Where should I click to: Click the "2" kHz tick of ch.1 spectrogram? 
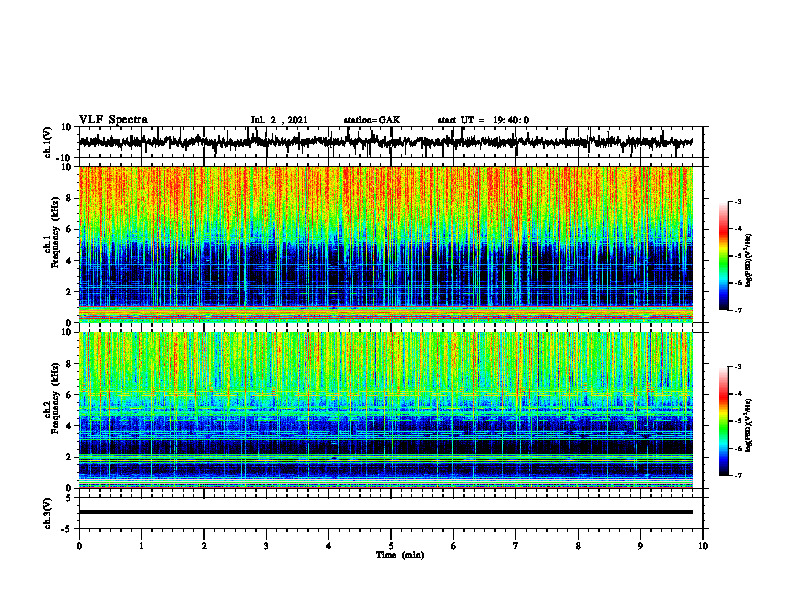point(70,292)
